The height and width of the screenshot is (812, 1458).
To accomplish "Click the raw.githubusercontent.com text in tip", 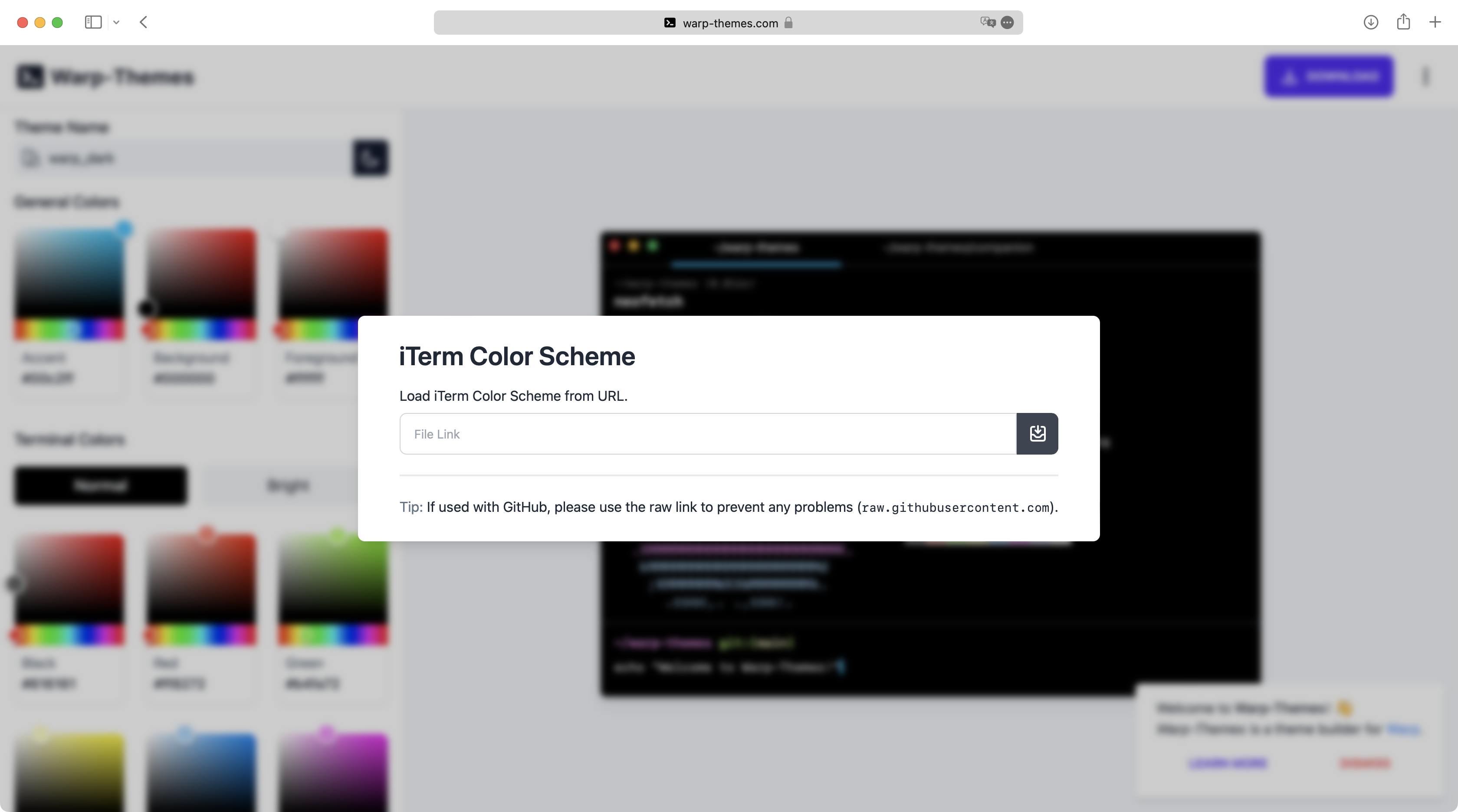I will coord(956,507).
